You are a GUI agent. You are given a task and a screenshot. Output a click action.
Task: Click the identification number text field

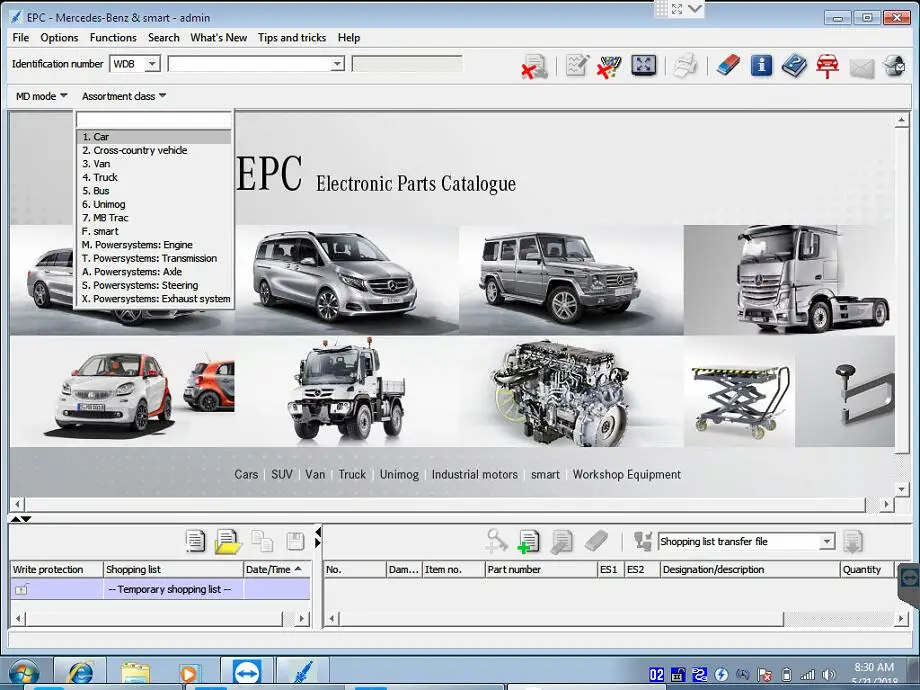coord(249,64)
